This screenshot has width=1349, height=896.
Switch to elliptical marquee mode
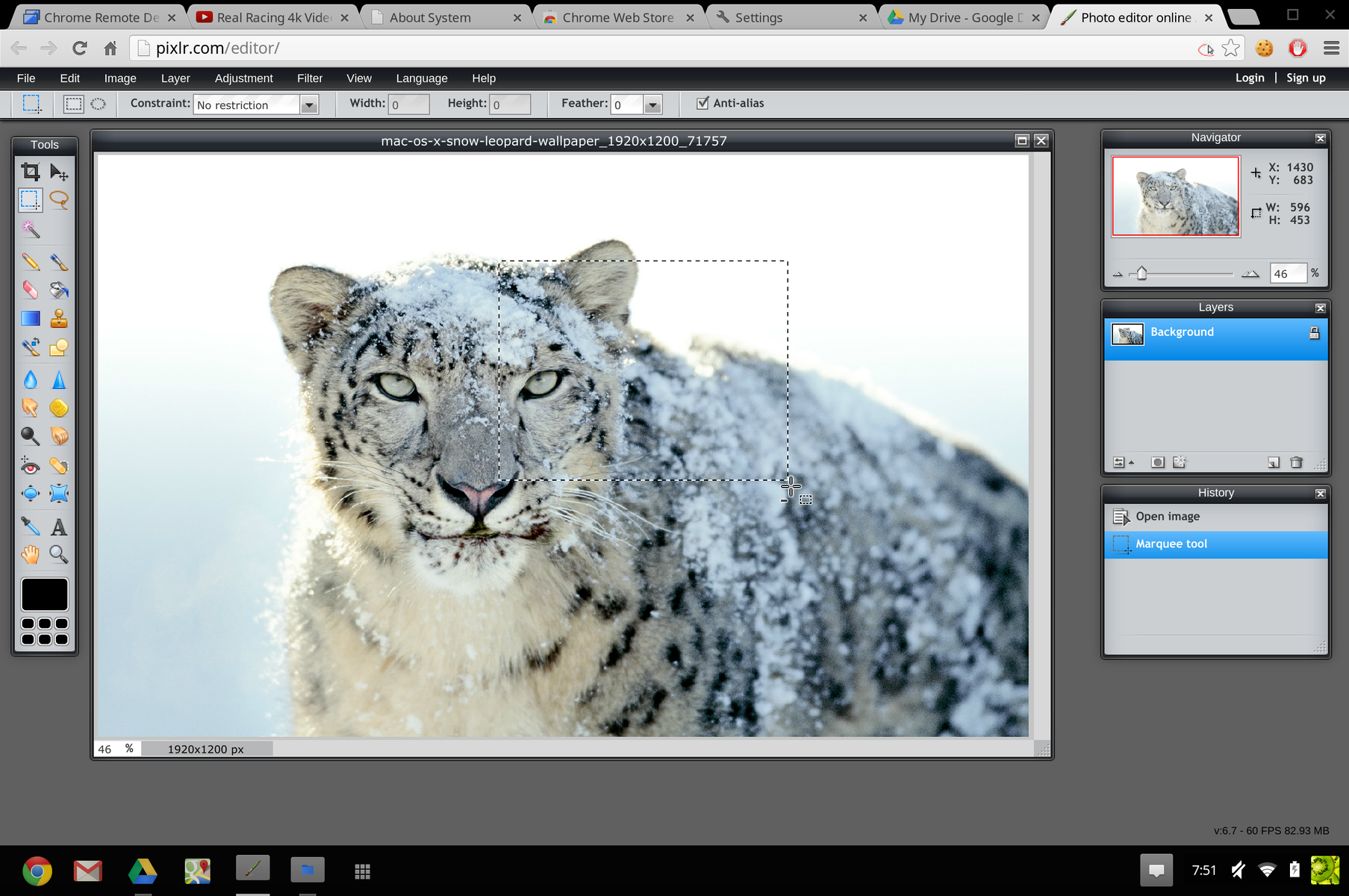click(x=99, y=104)
